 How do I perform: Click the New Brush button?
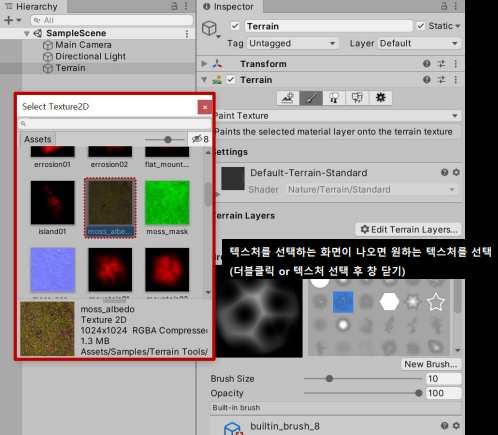click(431, 364)
